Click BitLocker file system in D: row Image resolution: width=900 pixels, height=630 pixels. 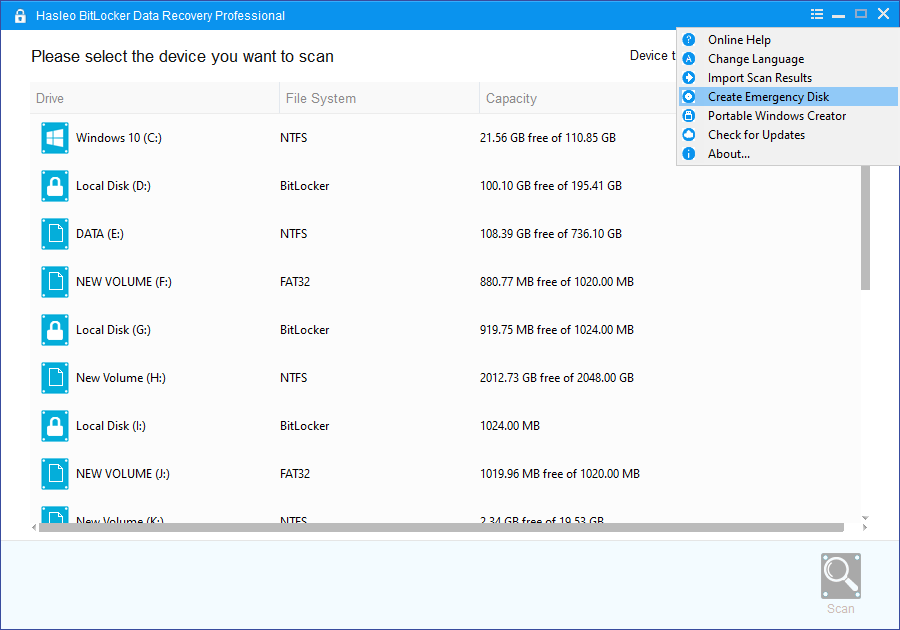304,186
